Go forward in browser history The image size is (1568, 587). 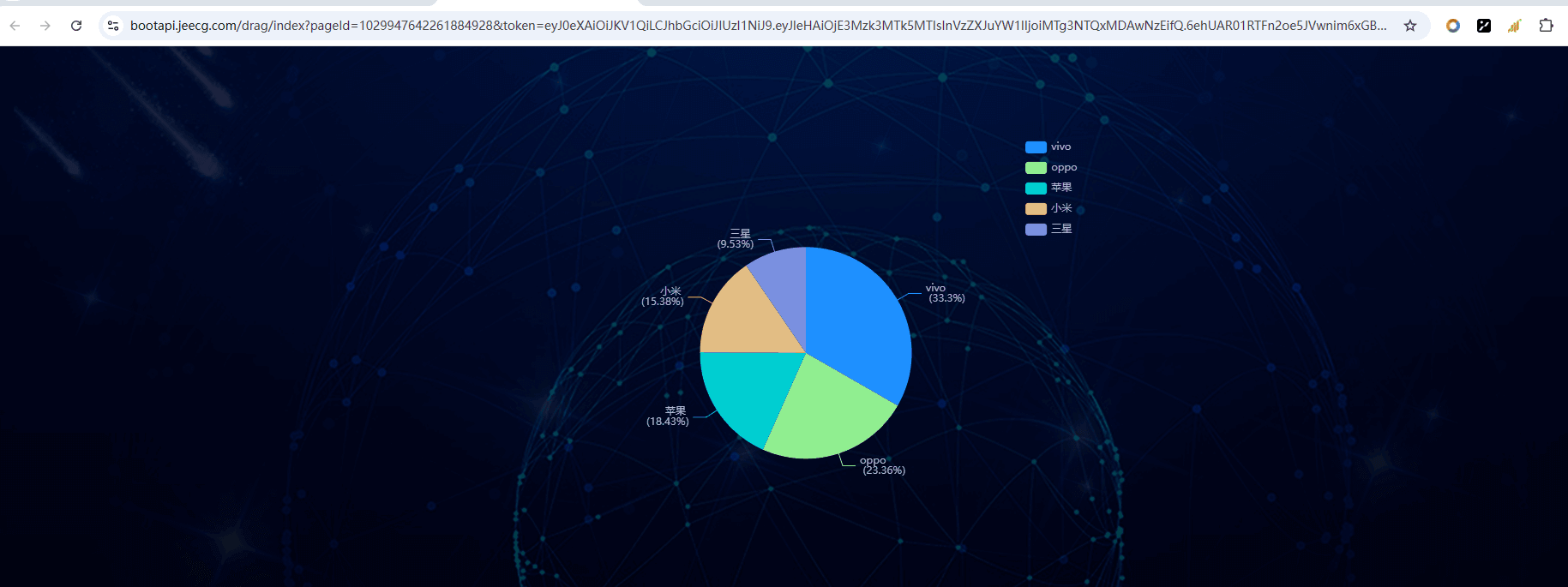point(45,26)
